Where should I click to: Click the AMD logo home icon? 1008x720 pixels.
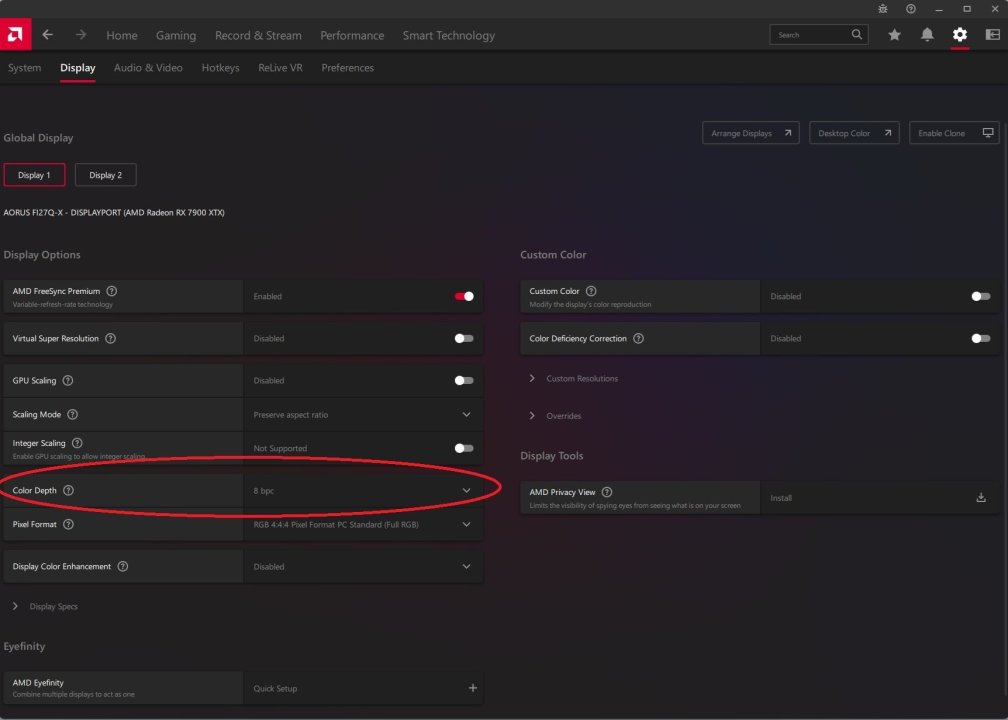pyautogui.click(x=15, y=35)
